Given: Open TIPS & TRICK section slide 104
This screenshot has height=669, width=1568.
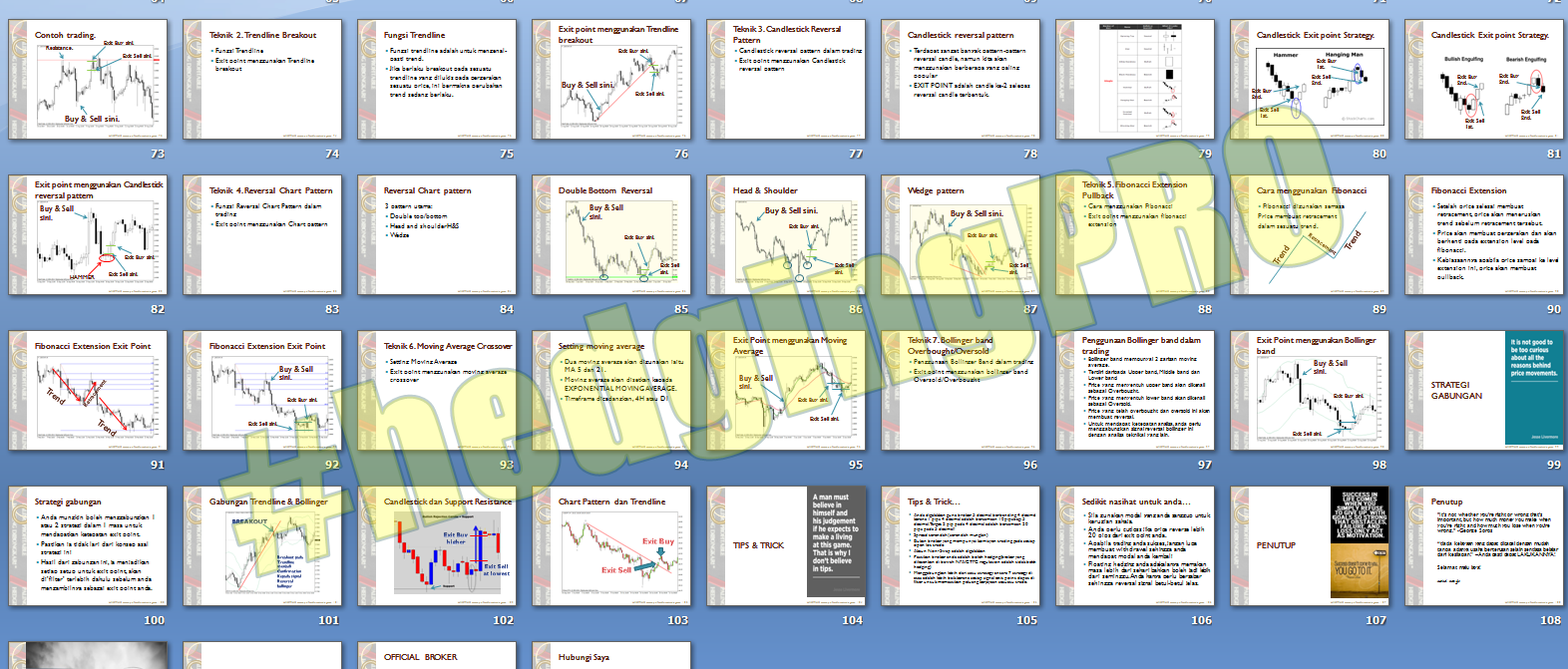Looking at the screenshot, I should [786, 546].
